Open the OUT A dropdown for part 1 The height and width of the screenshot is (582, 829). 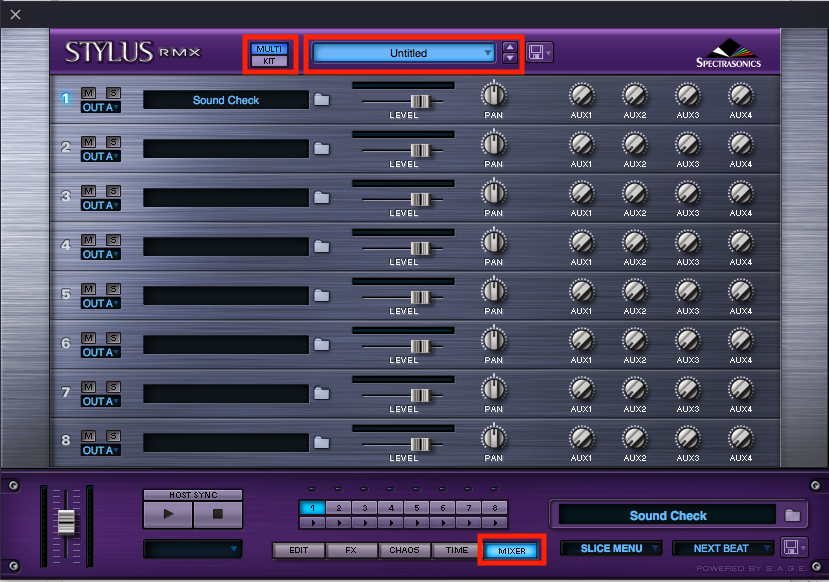point(100,107)
